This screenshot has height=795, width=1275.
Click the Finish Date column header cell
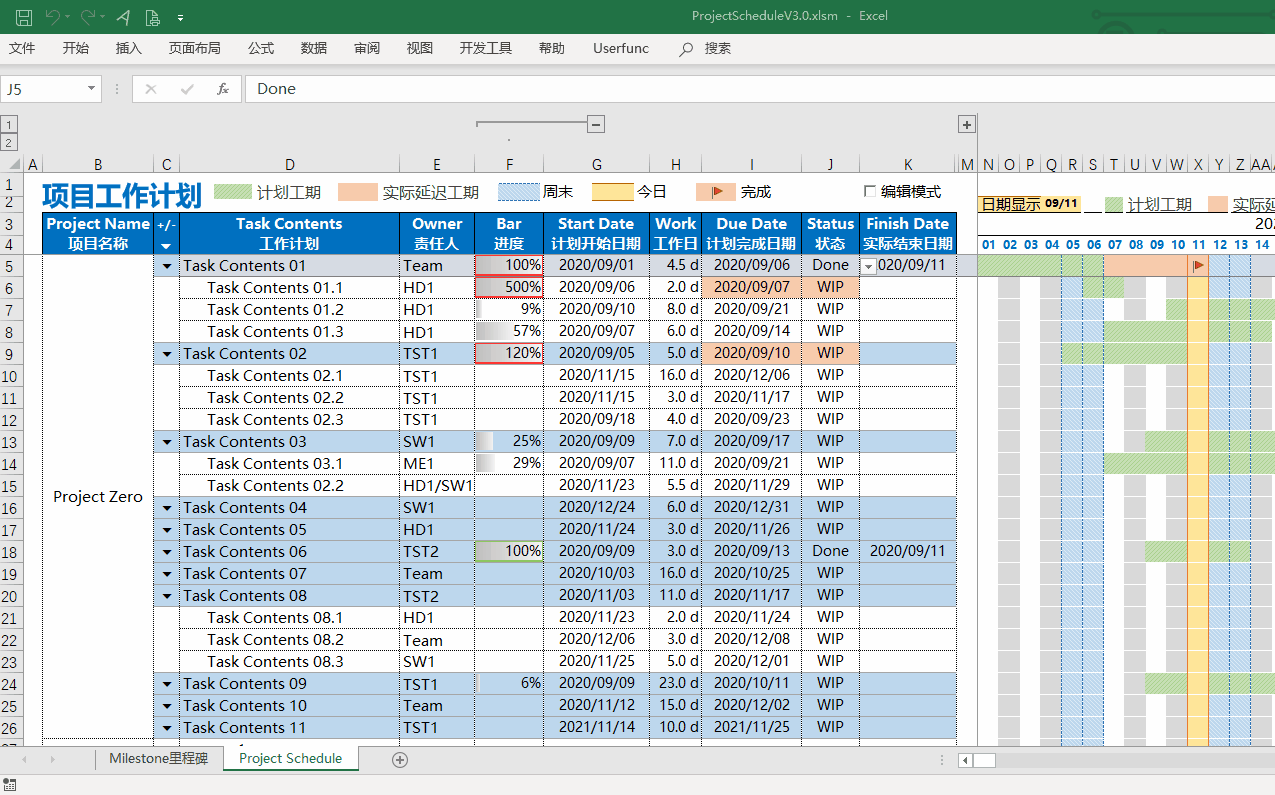(x=908, y=233)
